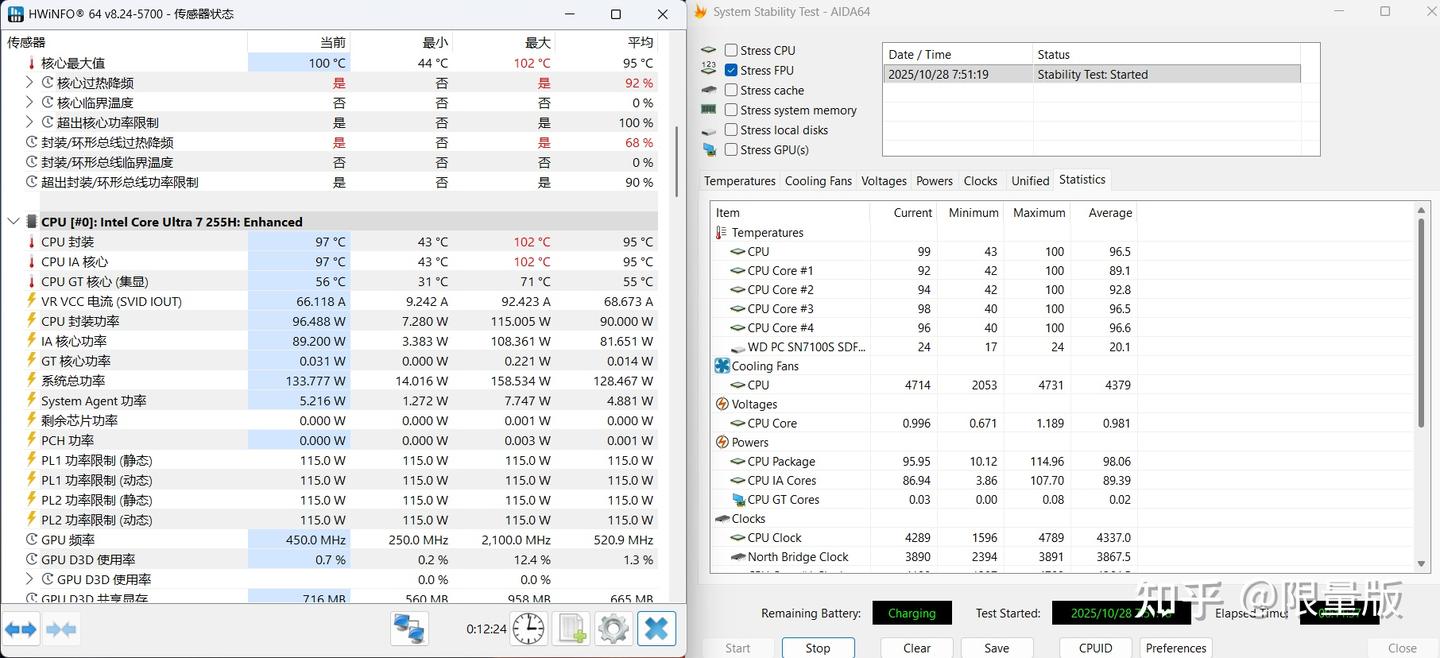The width and height of the screenshot is (1440, 658).
Task: Expand 核心临界温度 row
Action: click(x=29, y=103)
